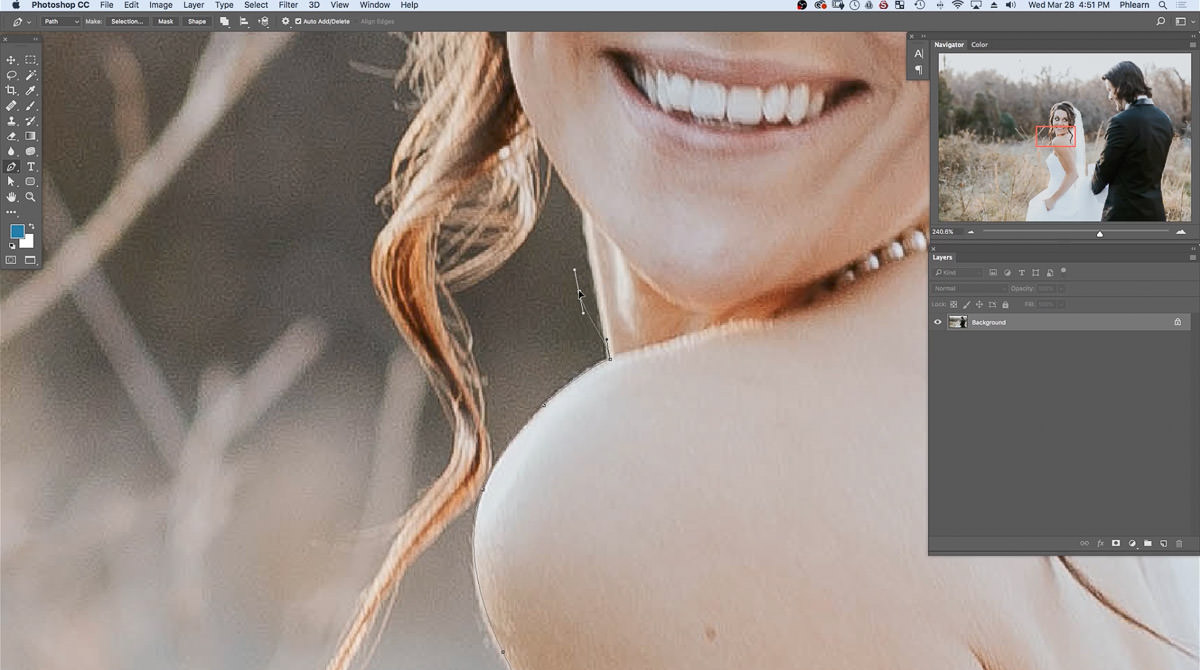Open the Pen tool options gear icon

click(x=285, y=21)
